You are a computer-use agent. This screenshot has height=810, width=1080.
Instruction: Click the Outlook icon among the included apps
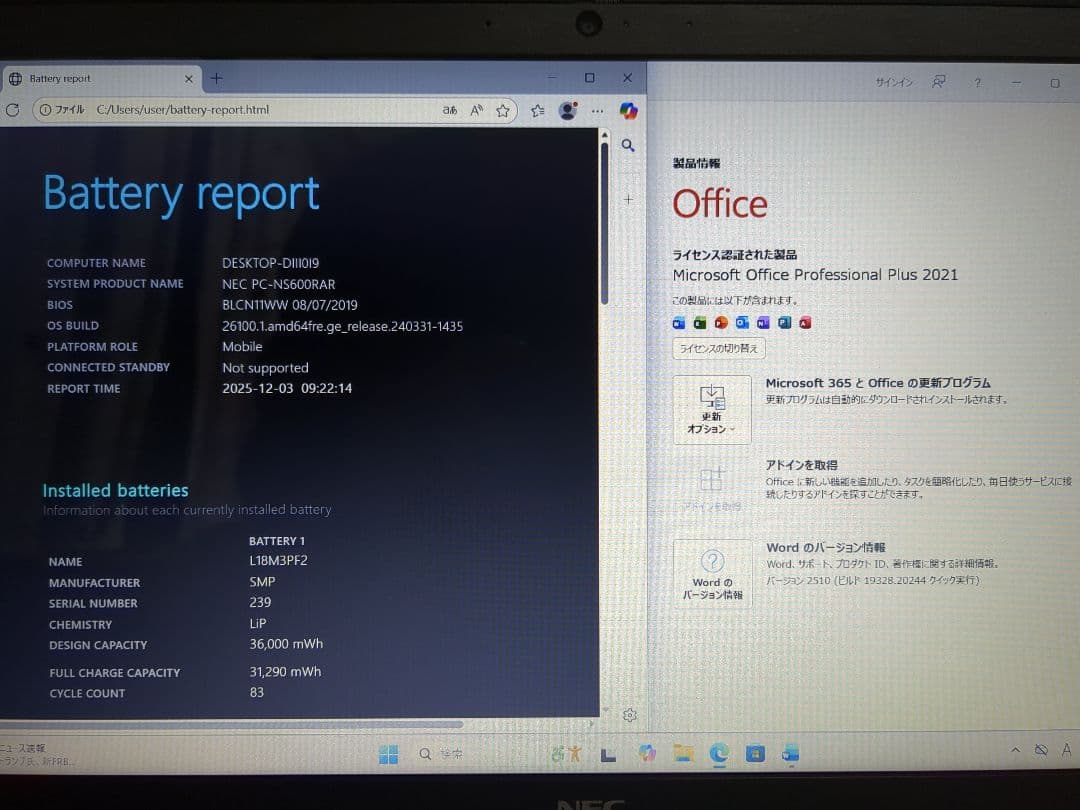tap(741, 322)
